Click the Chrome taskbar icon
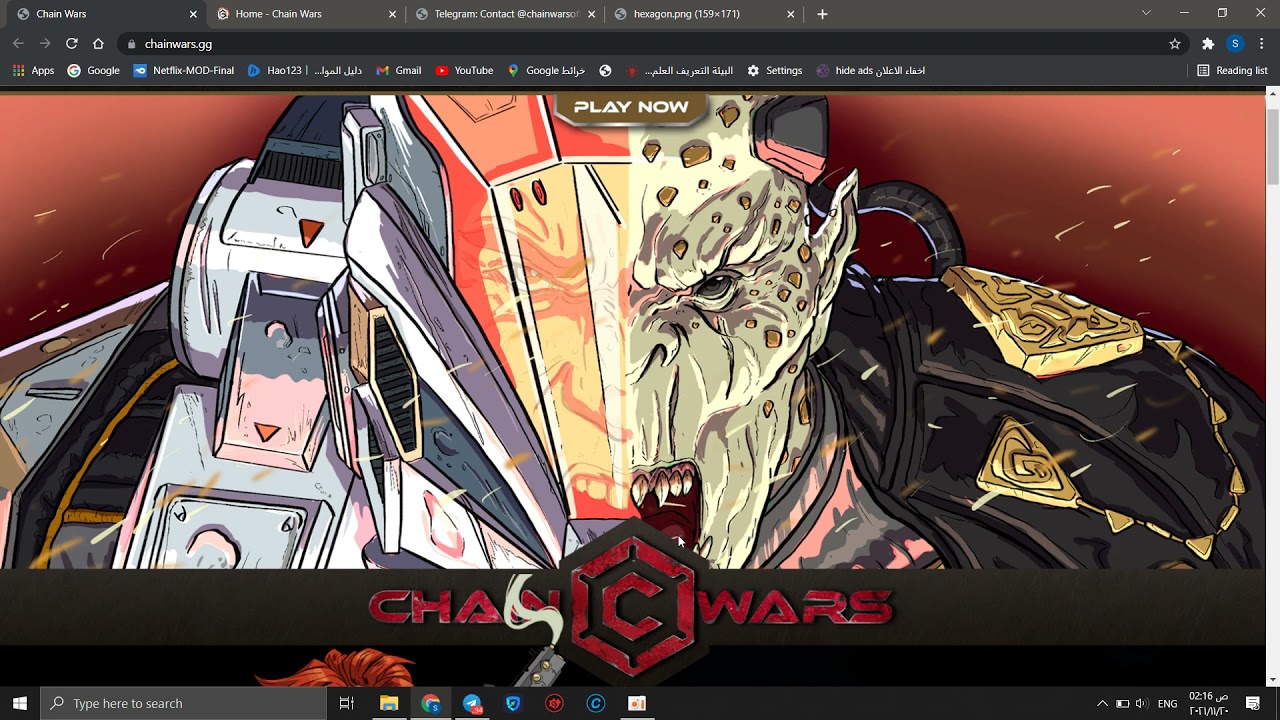The width and height of the screenshot is (1280, 720). 431,704
